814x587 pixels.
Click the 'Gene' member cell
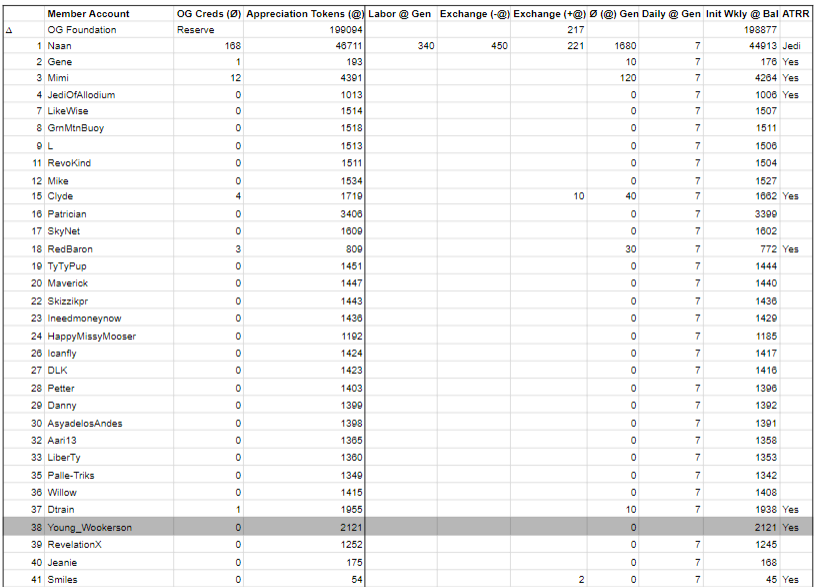[60, 62]
